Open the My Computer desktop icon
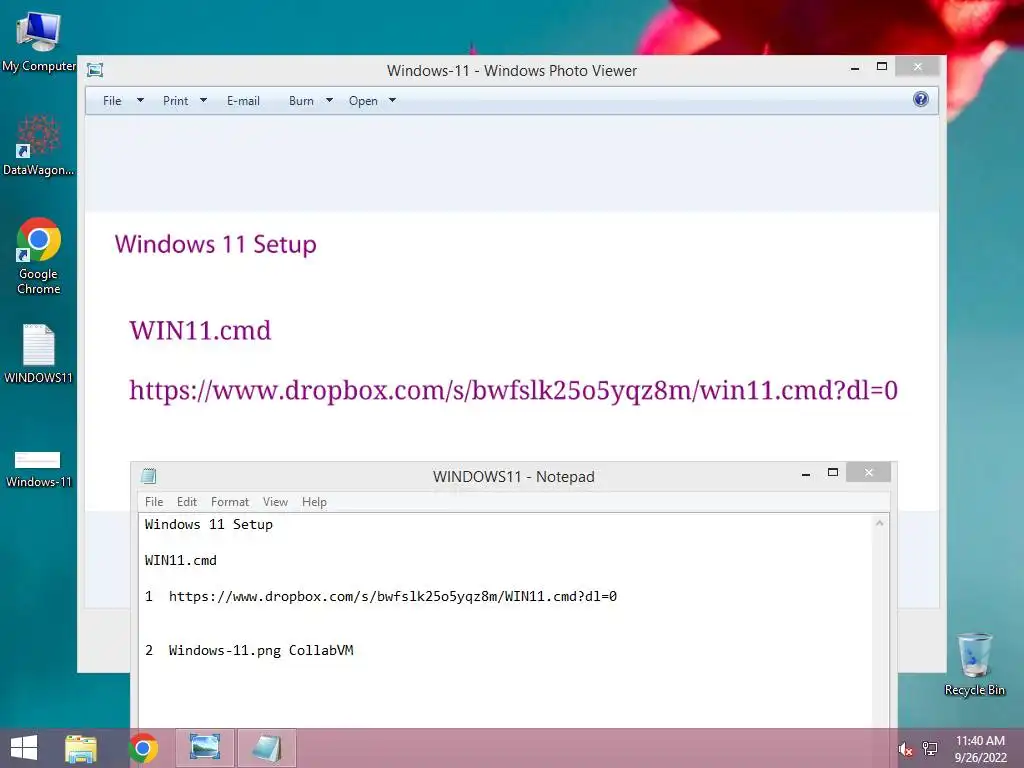 pos(38,40)
